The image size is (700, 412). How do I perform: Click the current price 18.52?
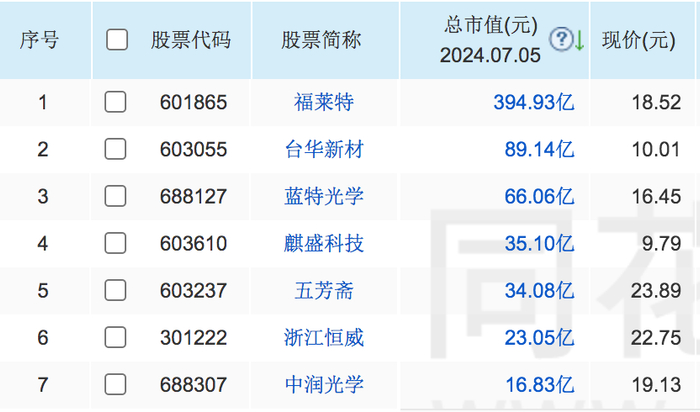click(x=656, y=102)
